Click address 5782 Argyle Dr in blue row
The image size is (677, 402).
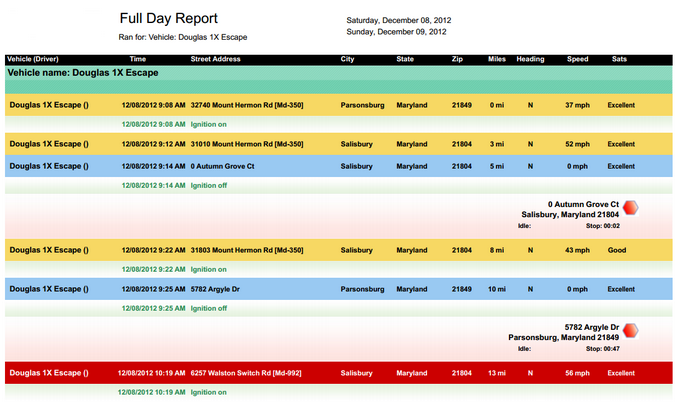click(x=215, y=289)
